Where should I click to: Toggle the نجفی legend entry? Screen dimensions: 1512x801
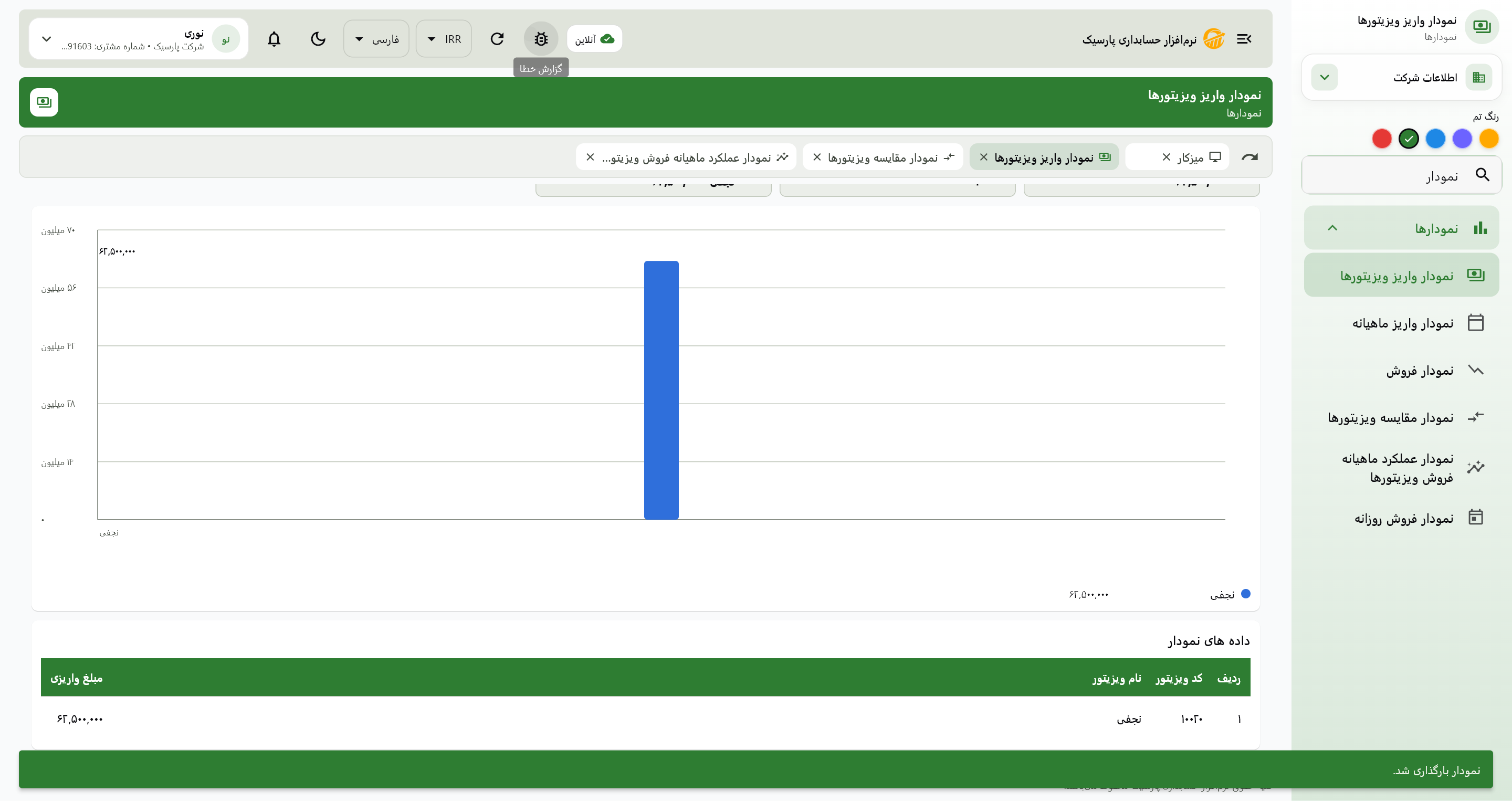[1230, 594]
